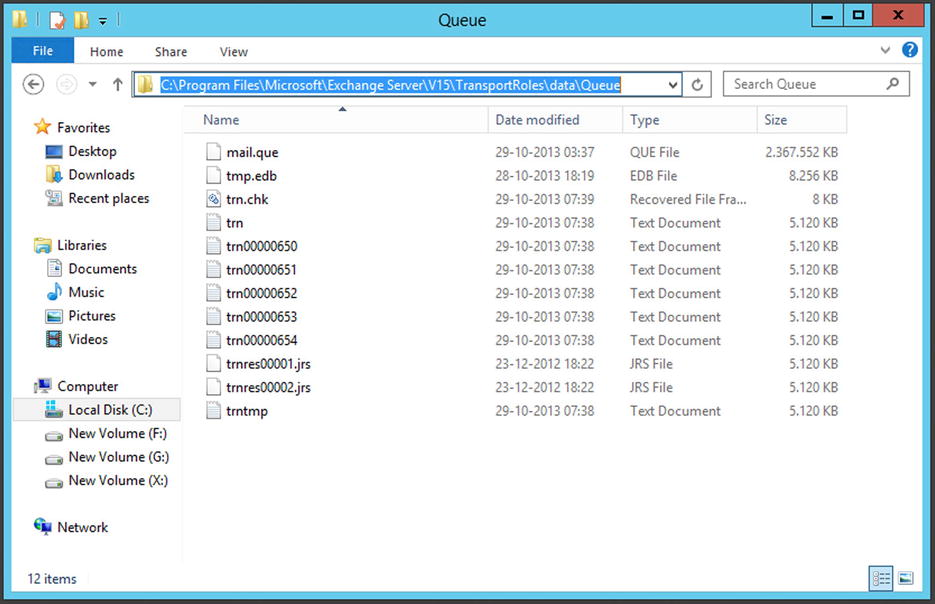Select file trn00000650
Screen dimensions: 935x604
[x=261, y=246]
